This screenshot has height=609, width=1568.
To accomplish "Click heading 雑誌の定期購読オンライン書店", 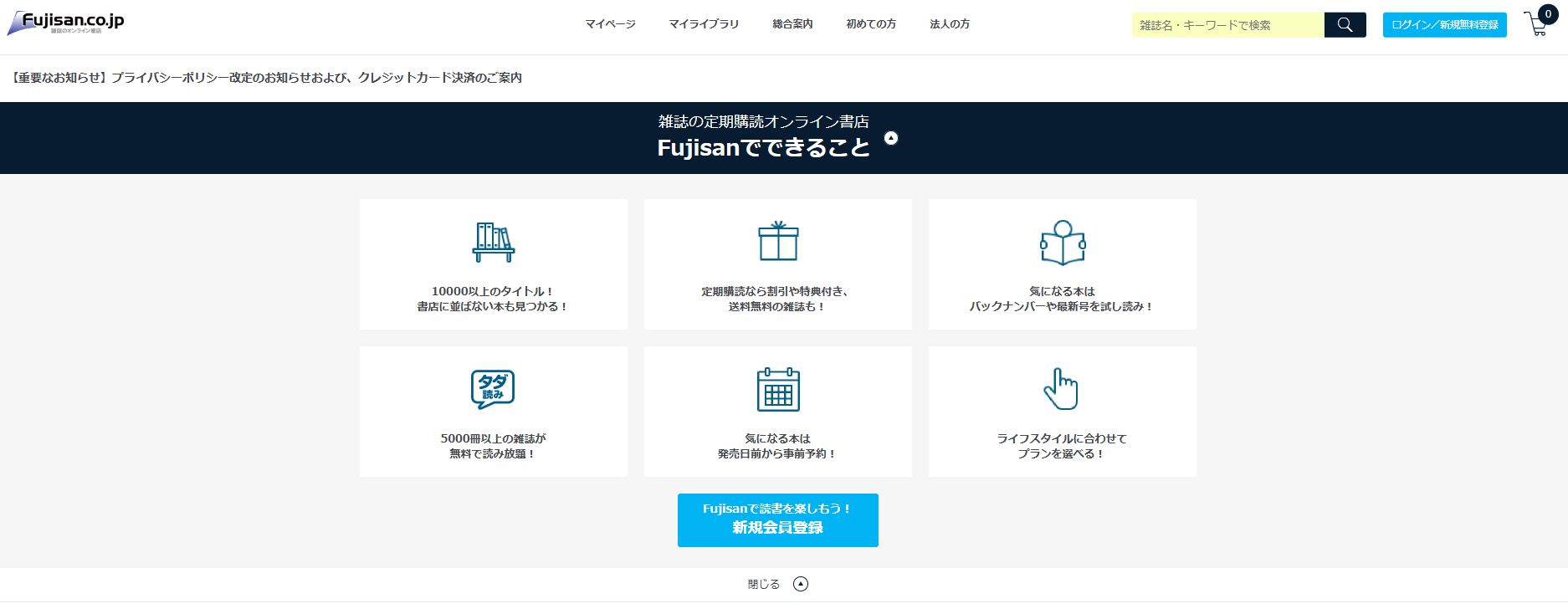I will click(x=763, y=121).
